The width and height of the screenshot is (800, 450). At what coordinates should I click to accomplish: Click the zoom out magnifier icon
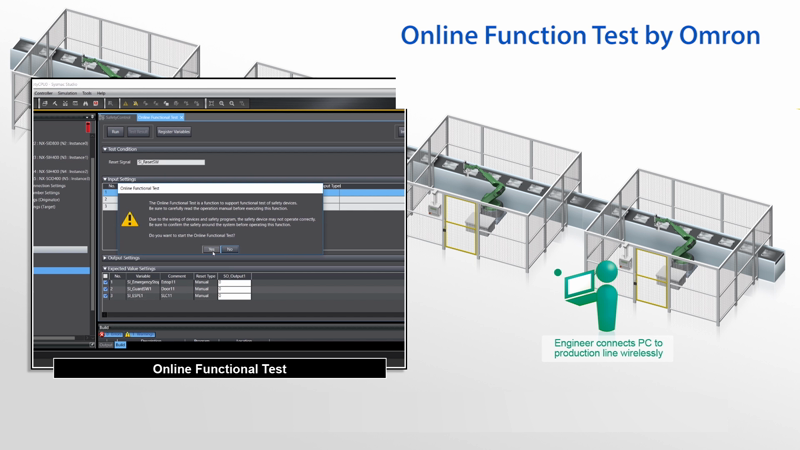click(x=232, y=104)
